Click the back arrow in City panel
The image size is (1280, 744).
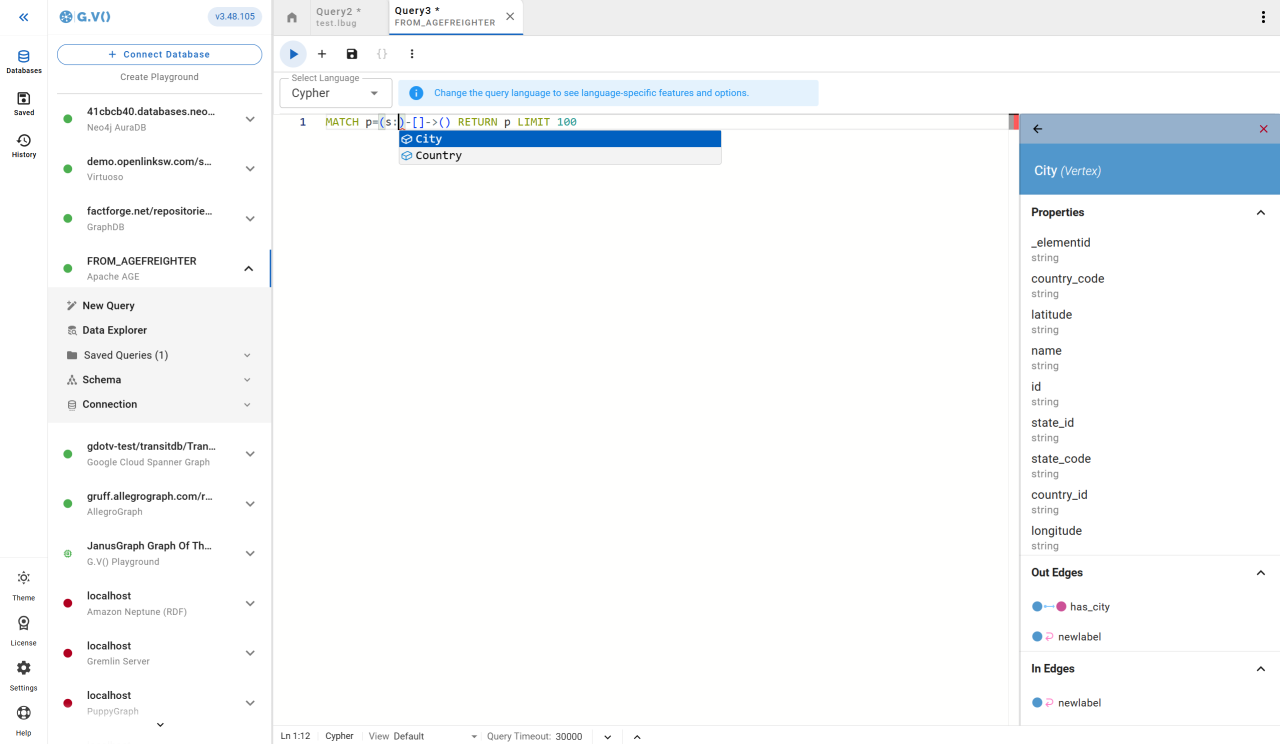[1037, 129]
